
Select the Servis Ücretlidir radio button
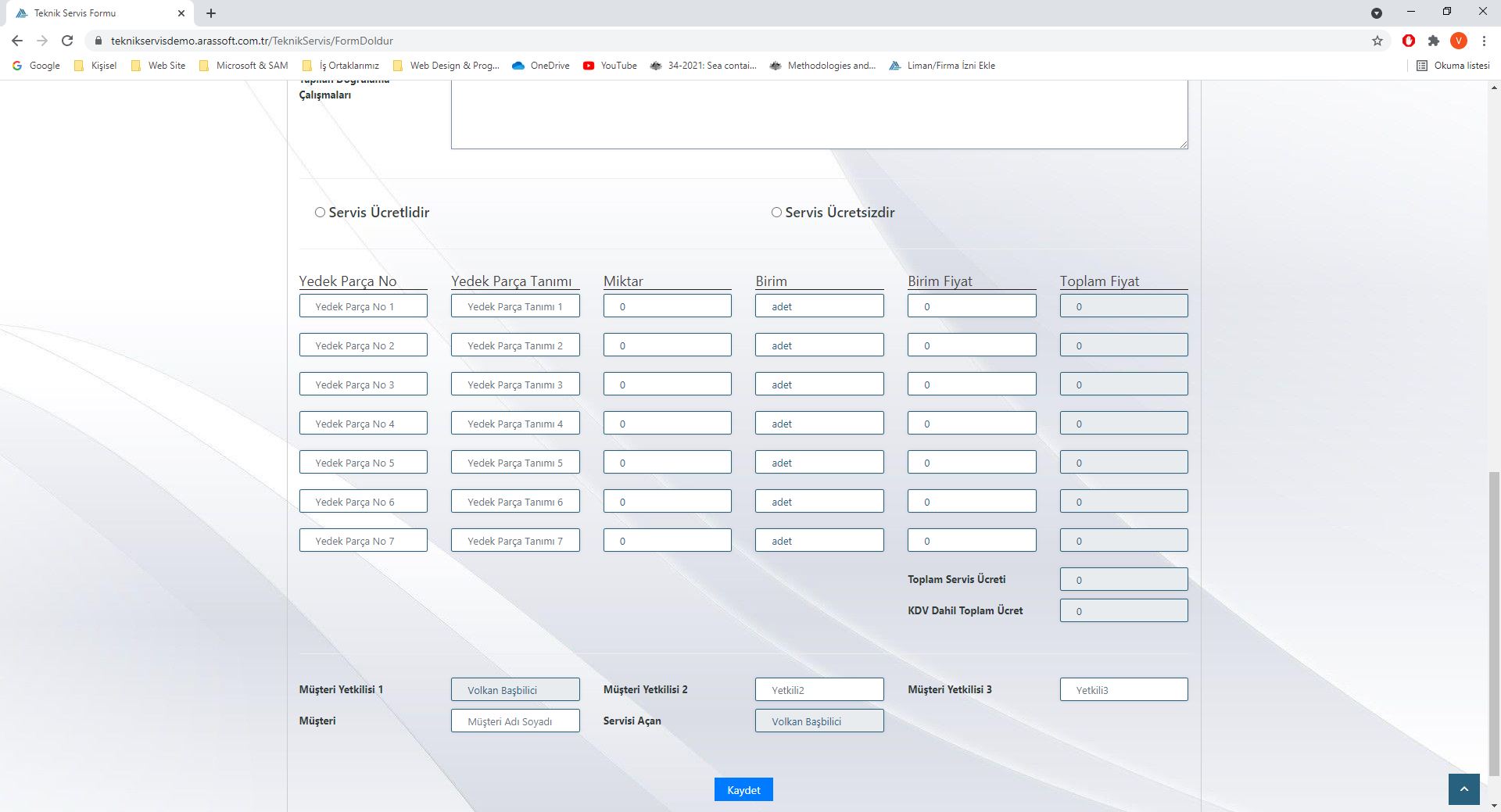click(x=320, y=213)
